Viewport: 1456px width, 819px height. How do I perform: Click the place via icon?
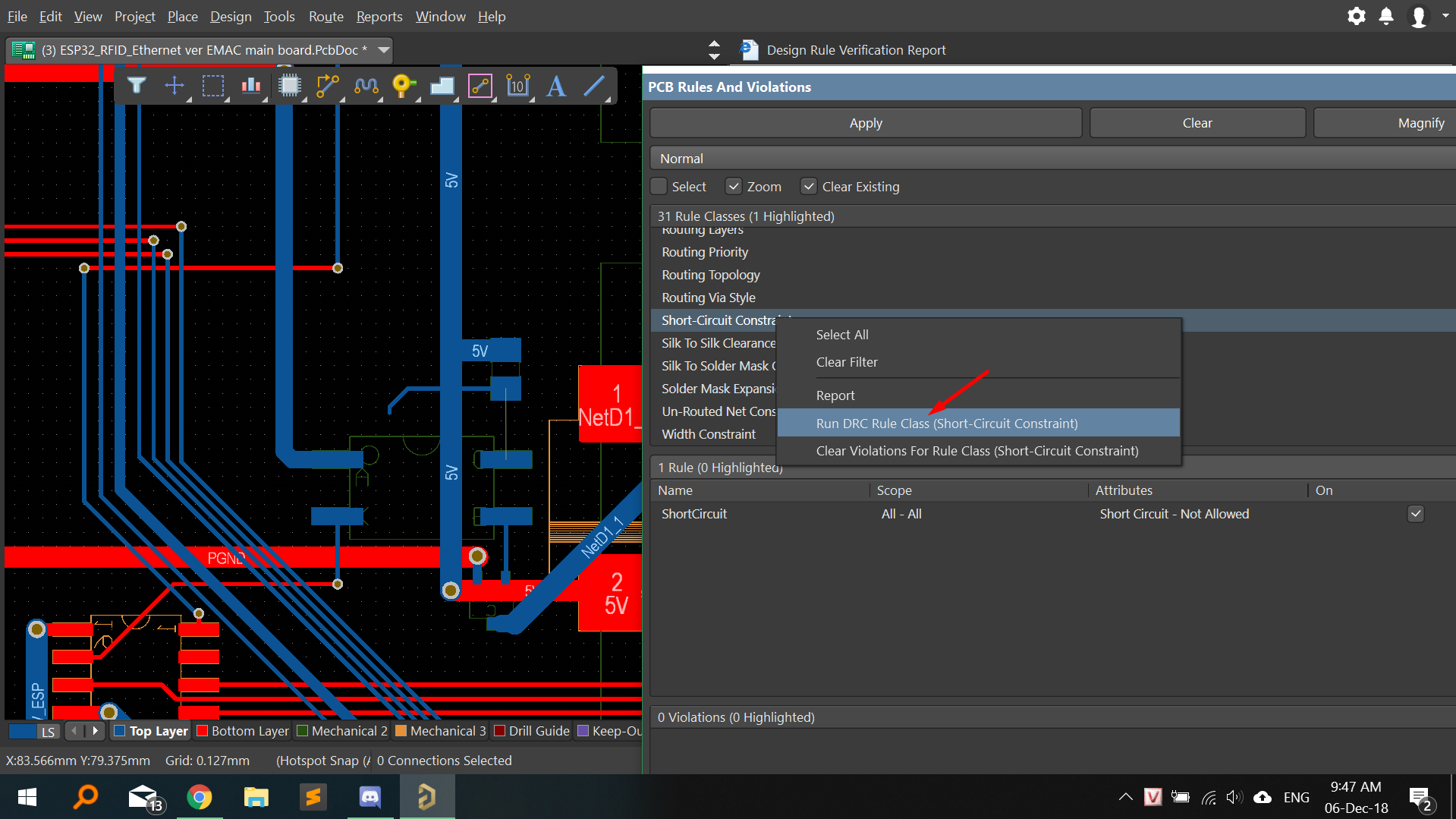coord(404,86)
